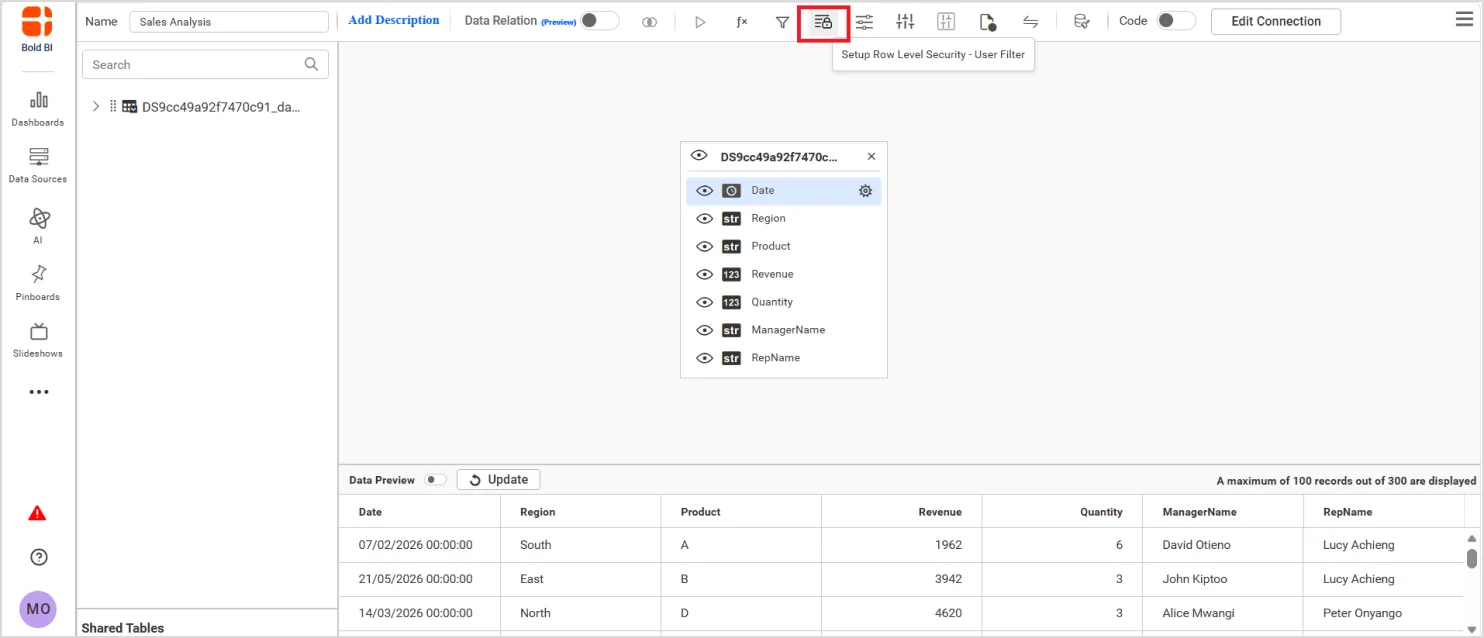This screenshot has height=638, width=1484.
Task: Hide the RepName column
Action: tap(705, 358)
